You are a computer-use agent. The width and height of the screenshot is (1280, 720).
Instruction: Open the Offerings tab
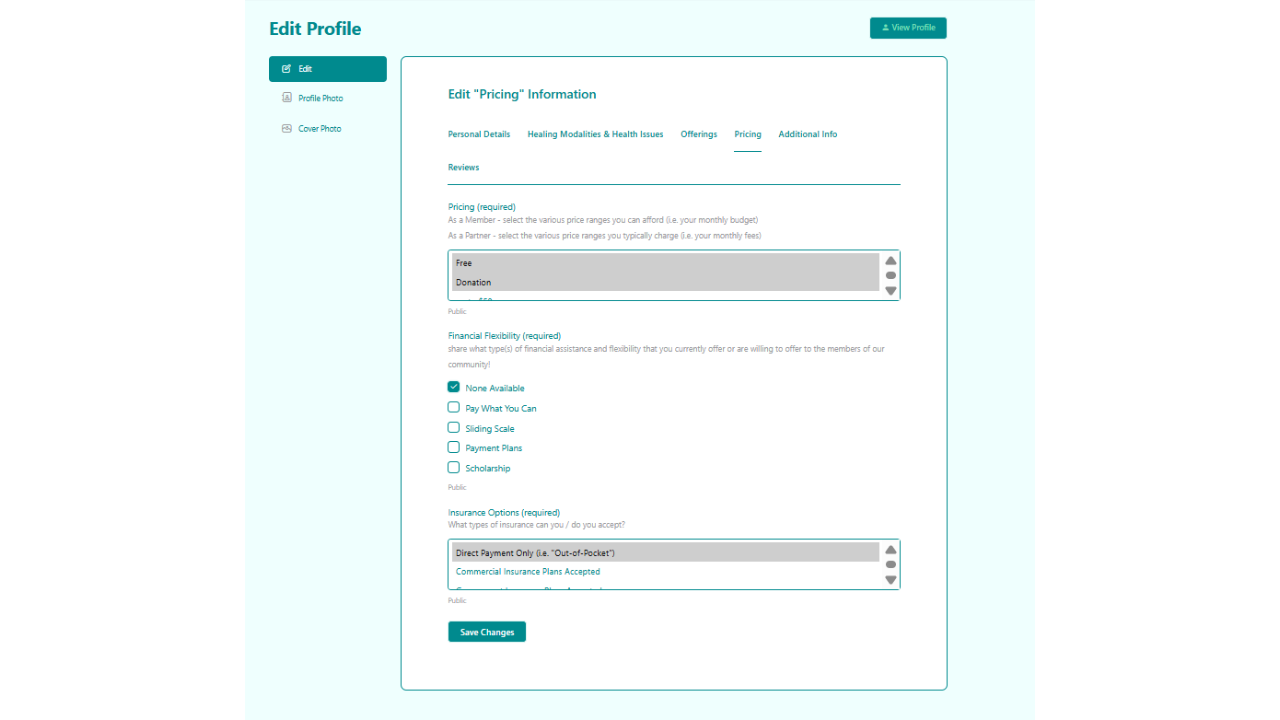pyautogui.click(x=699, y=134)
